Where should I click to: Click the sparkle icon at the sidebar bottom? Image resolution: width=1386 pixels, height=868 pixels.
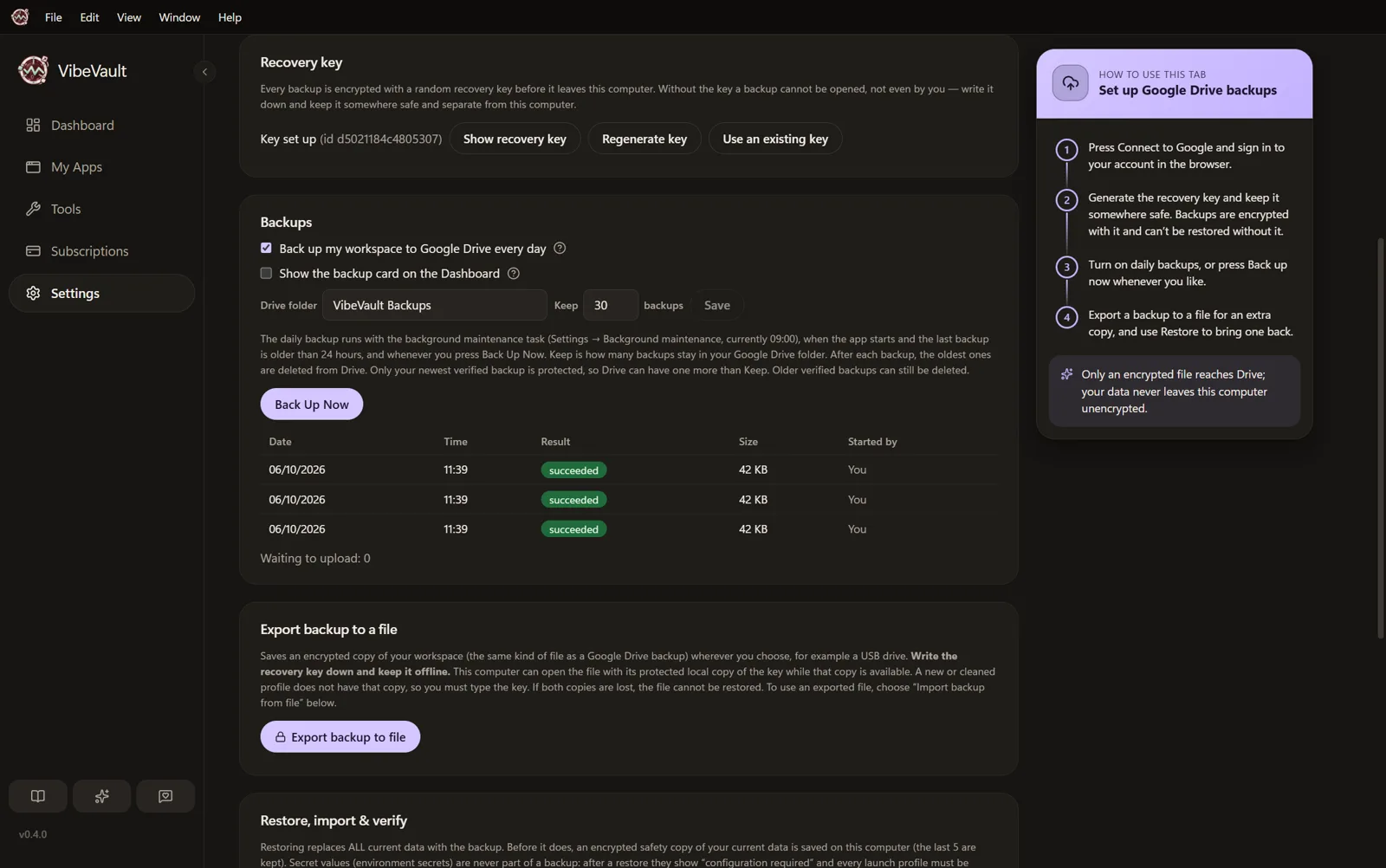point(101,796)
